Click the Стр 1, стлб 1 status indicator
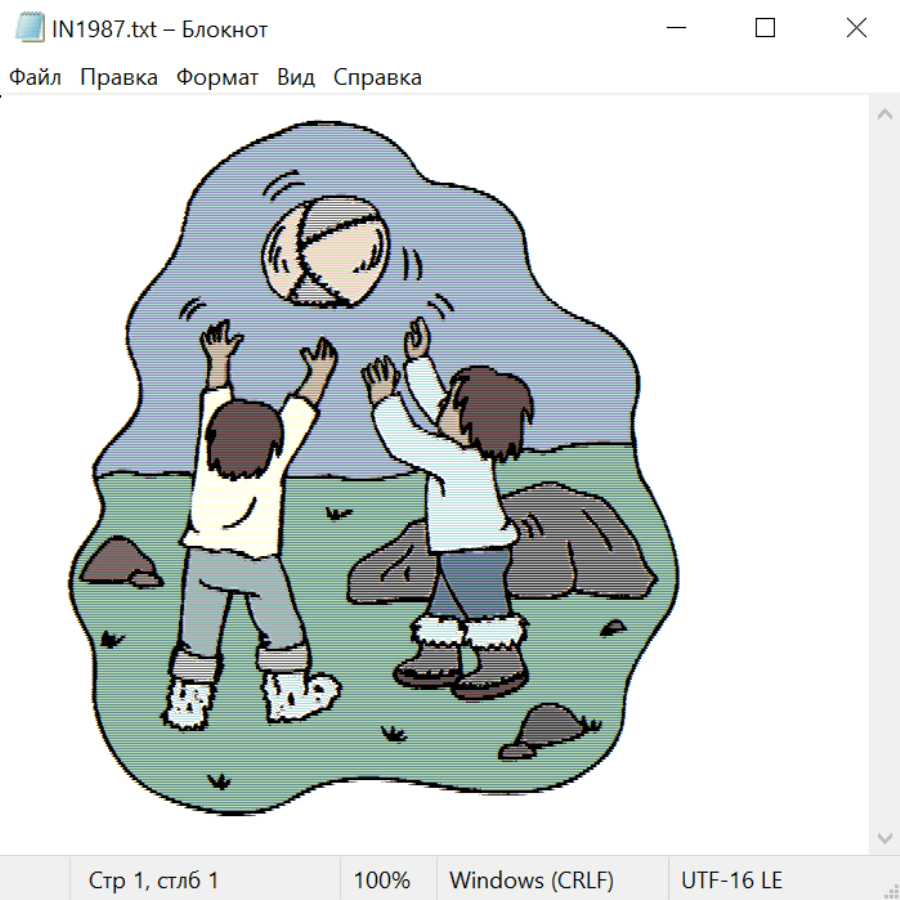 (153, 881)
